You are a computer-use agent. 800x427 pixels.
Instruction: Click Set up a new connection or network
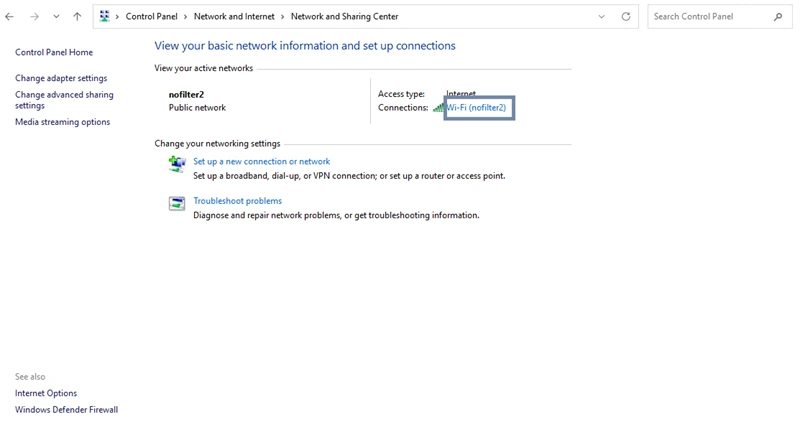tap(261, 161)
